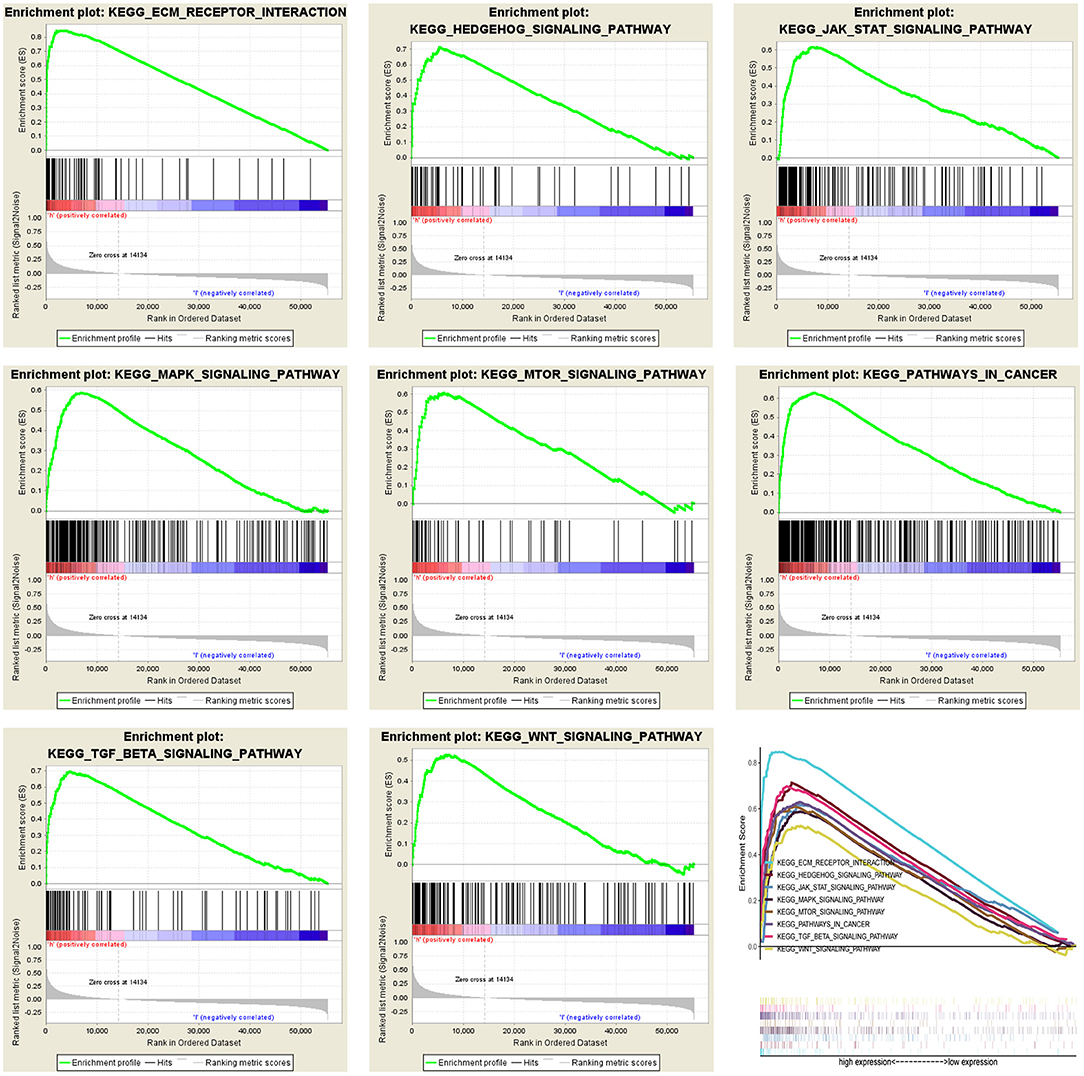
Task: Click the KEGG_WNT_SIGNALING_PATHWAY plot title
Action: point(541,736)
